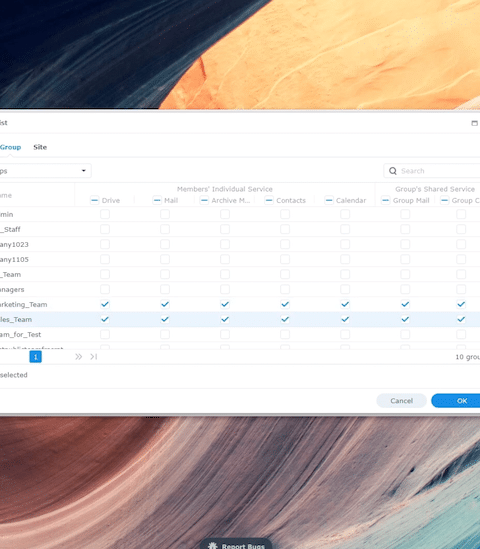Select the Marketing_Team row name
The height and width of the screenshot is (549, 480).
point(23,304)
